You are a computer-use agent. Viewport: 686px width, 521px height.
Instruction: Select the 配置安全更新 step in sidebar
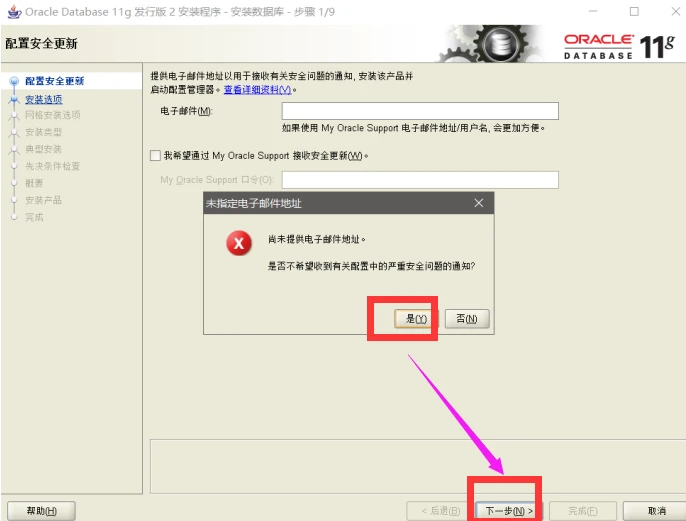[54, 81]
